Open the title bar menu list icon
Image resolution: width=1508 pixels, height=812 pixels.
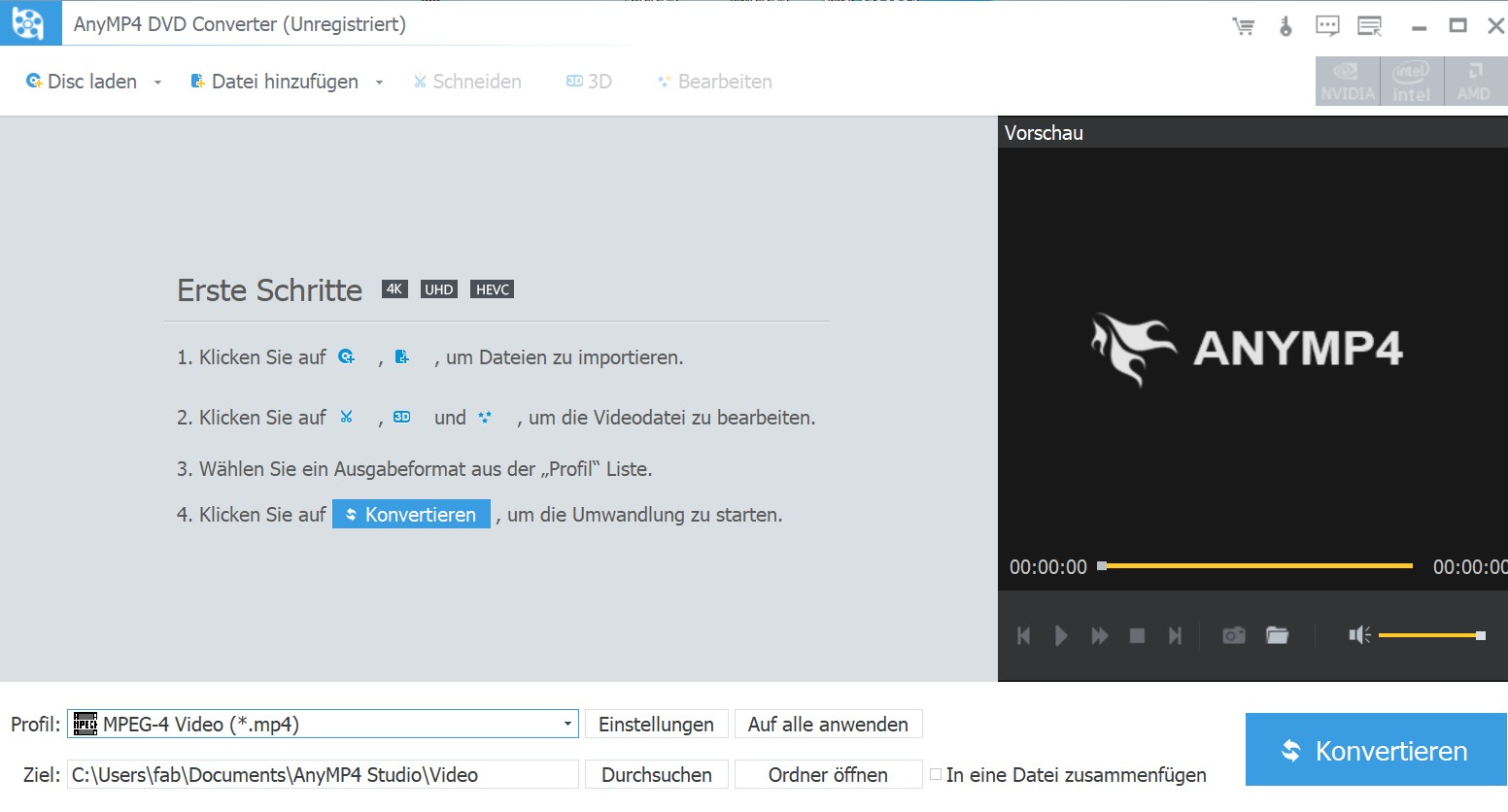(x=1370, y=26)
